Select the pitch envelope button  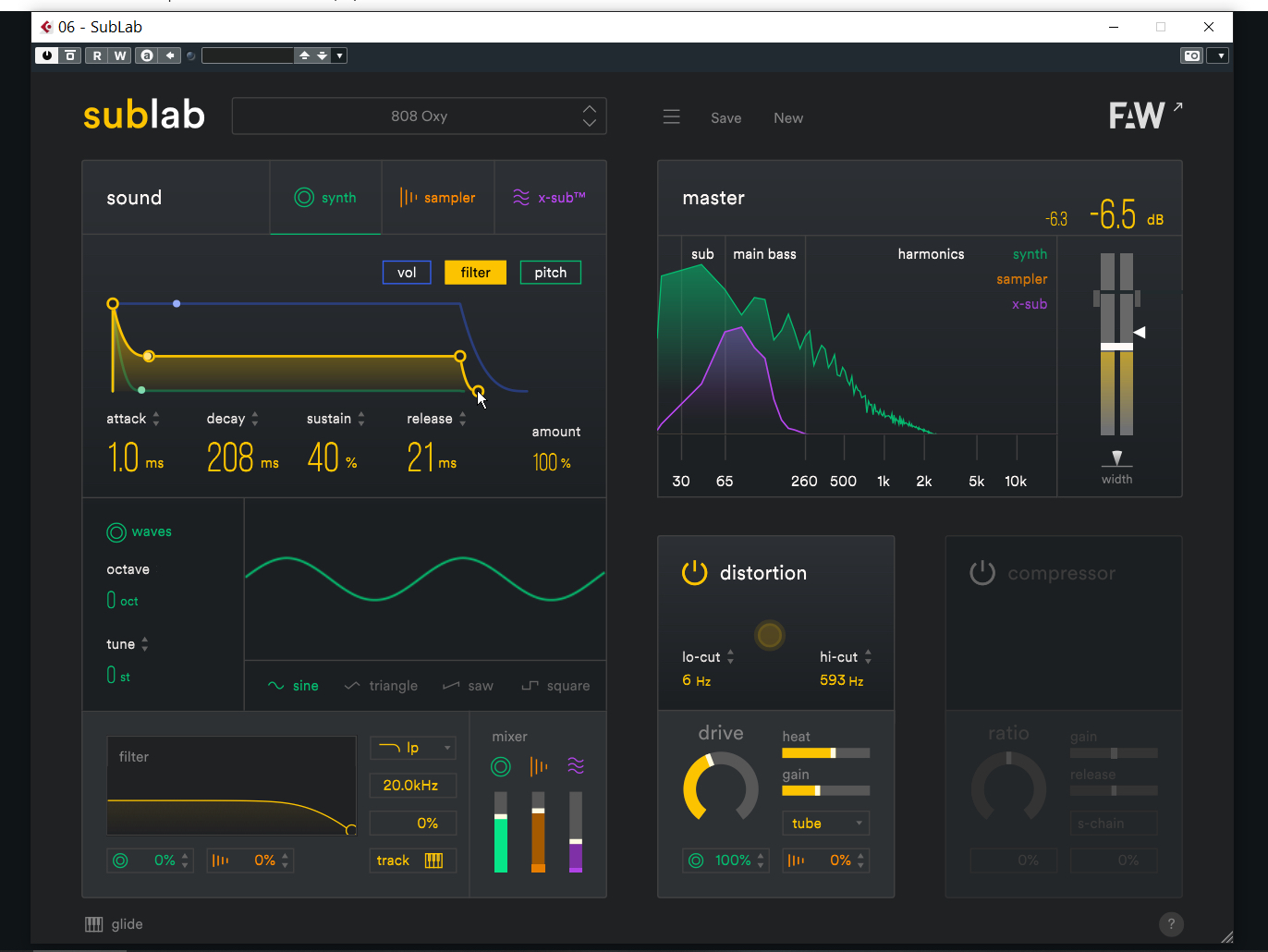point(550,273)
